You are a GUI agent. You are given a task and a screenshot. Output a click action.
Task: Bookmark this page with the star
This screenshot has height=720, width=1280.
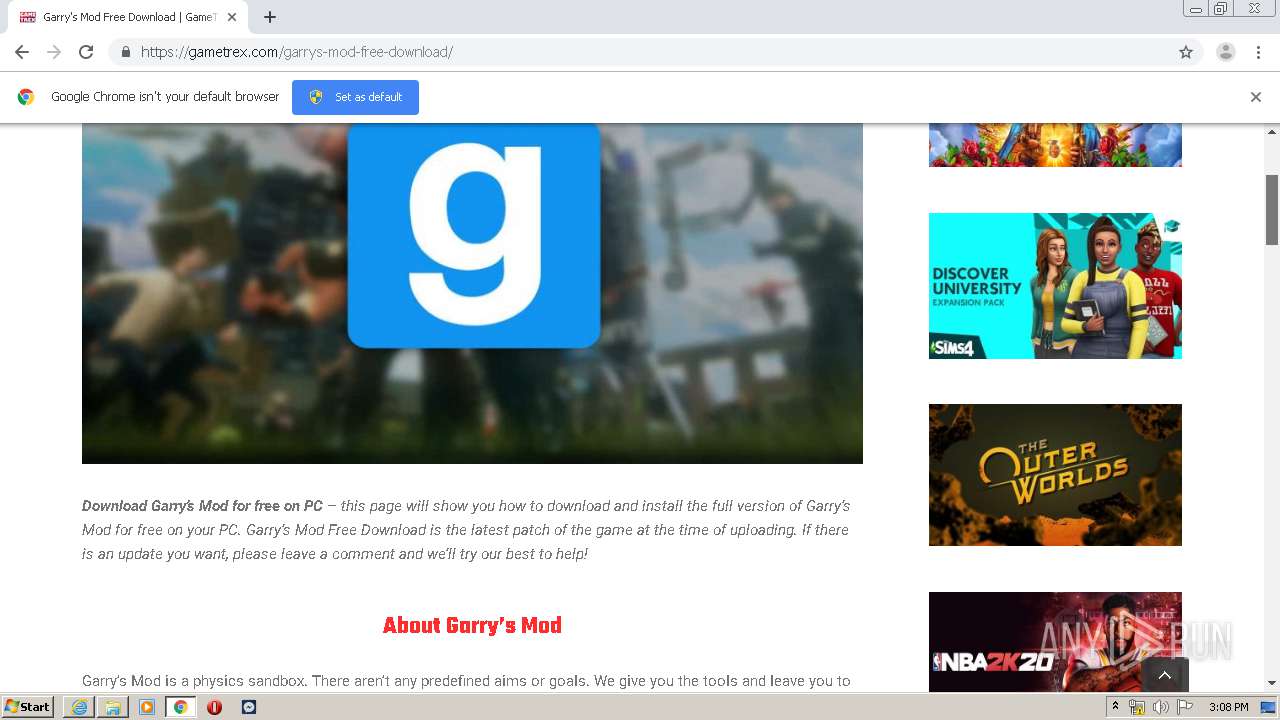(1186, 52)
